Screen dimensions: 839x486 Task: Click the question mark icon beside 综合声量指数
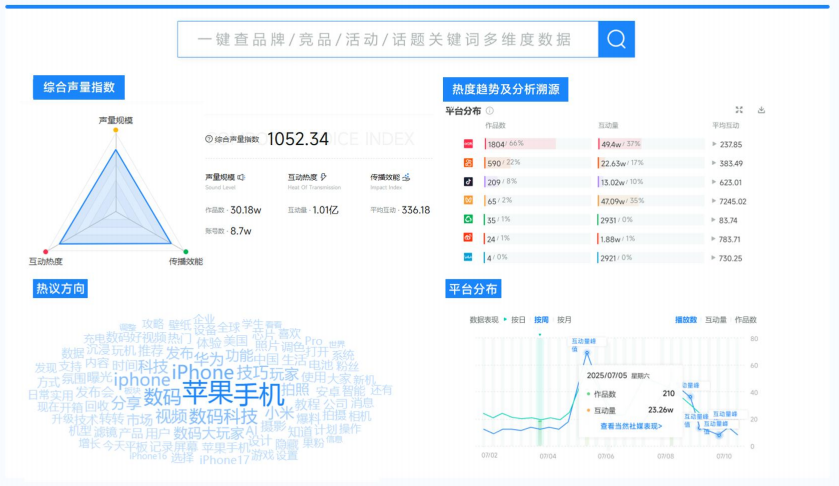[x=209, y=139]
